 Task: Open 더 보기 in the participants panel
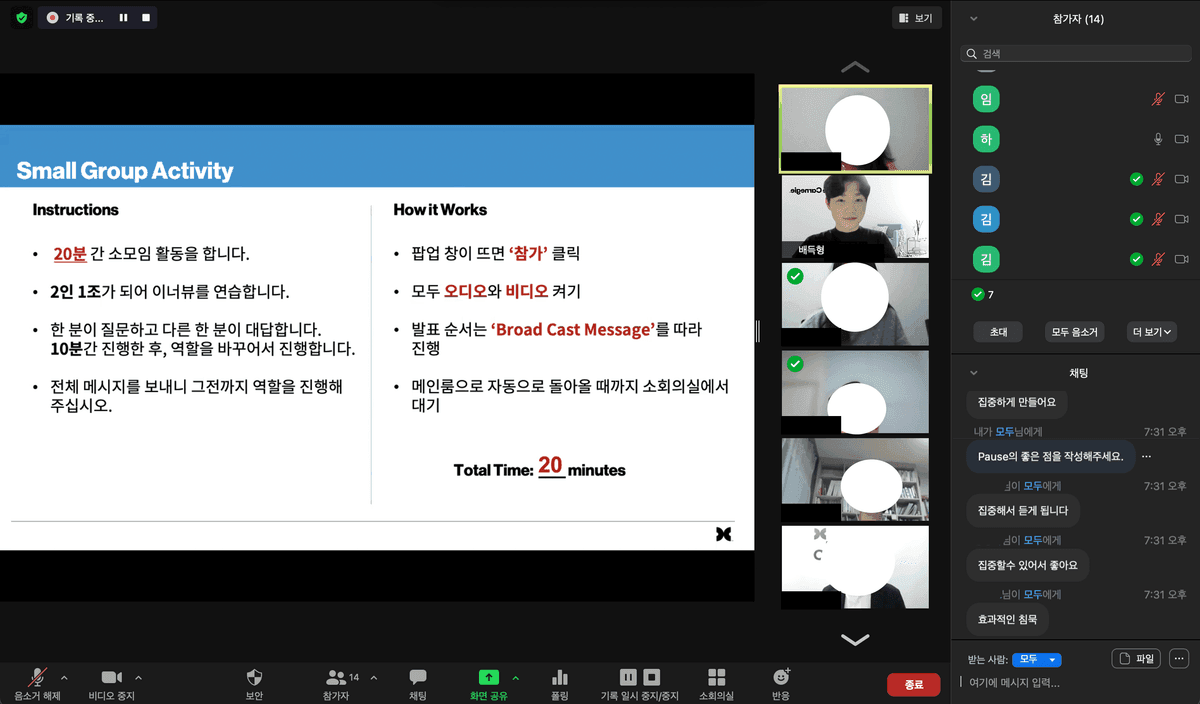tap(1151, 331)
